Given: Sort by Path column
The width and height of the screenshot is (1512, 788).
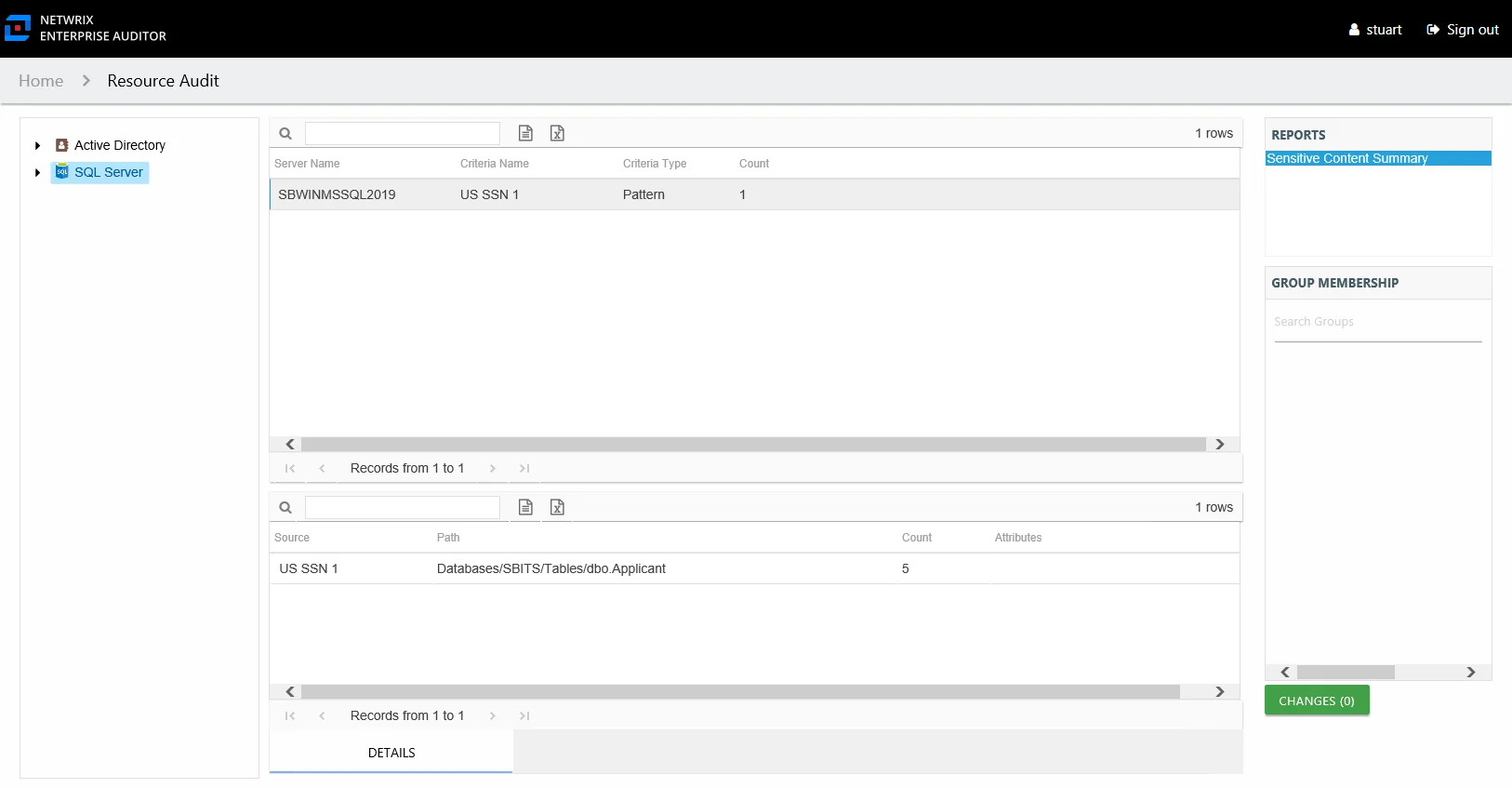Looking at the screenshot, I should coord(448,538).
